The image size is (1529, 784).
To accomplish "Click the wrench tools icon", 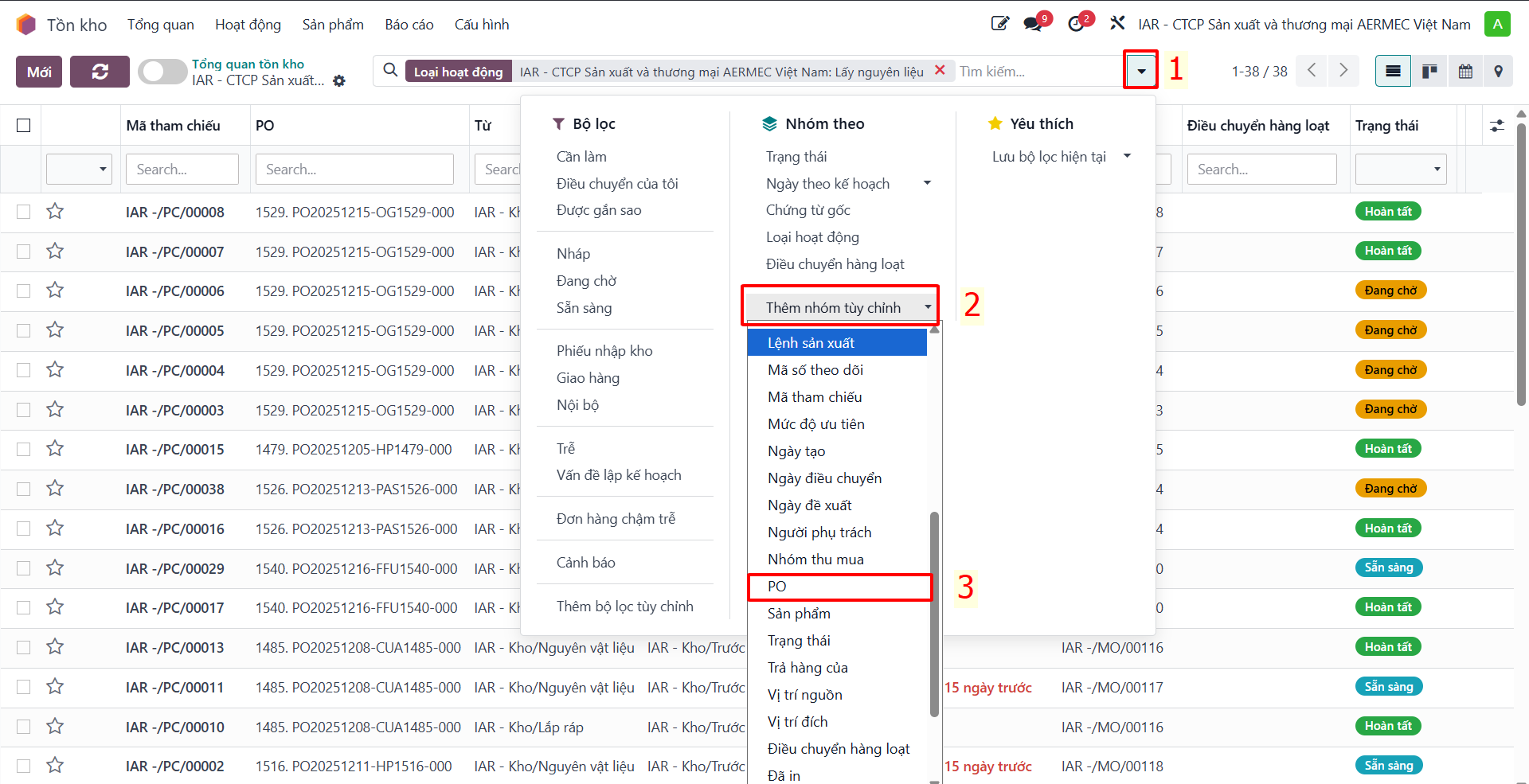I will pos(1117,24).
